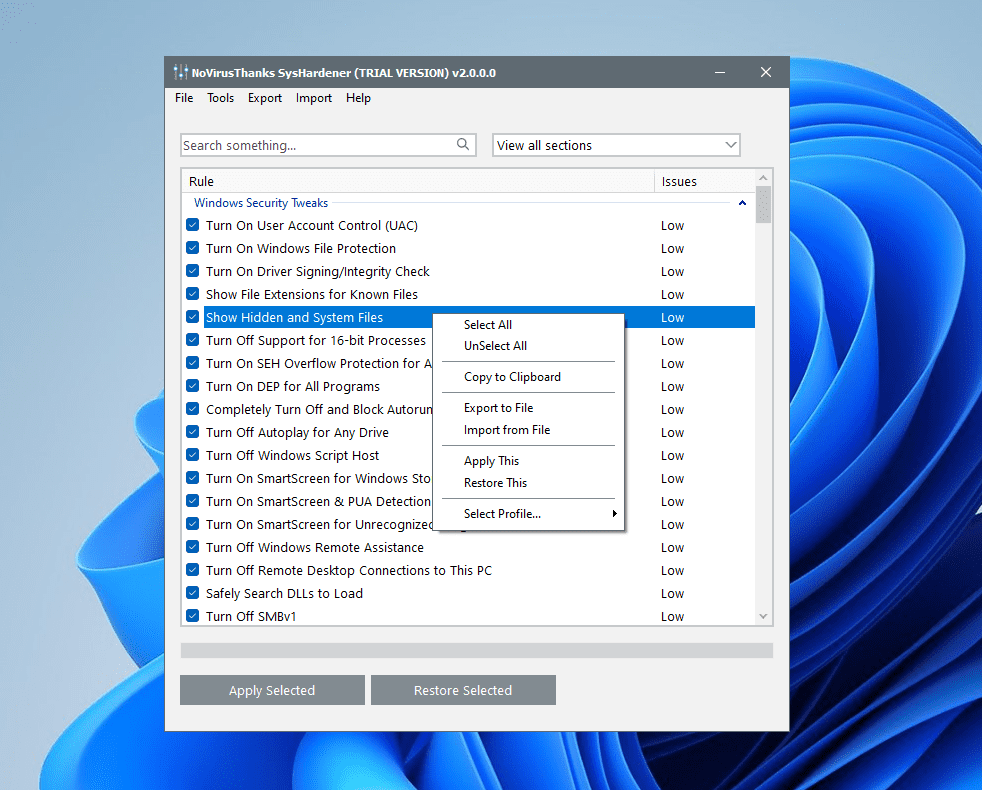Uncheck Turn On User Account Control (UAC)
The height and width of the screenshot is (790, 982).
(193, 226)
